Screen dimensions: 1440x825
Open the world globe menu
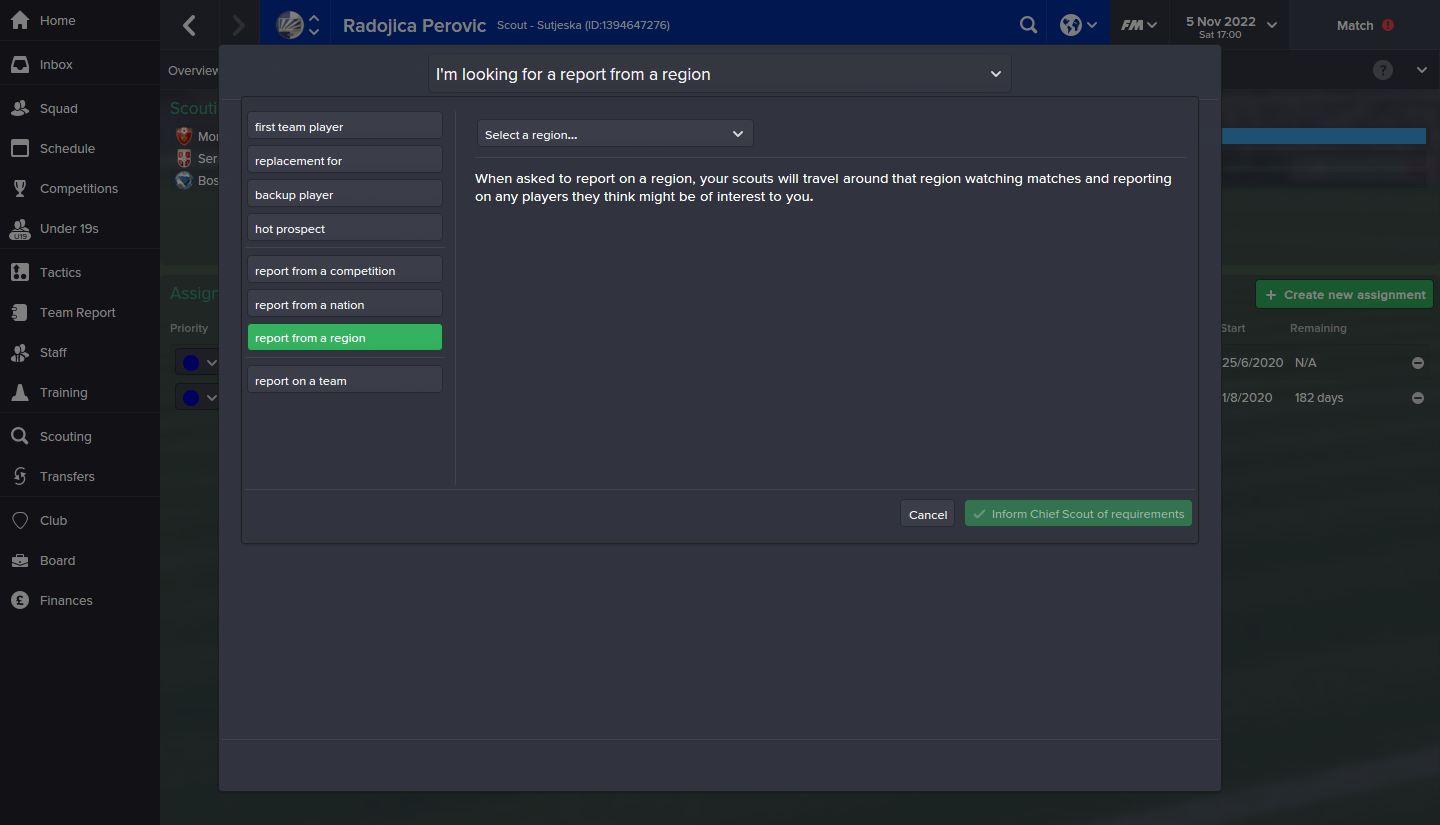tap(1078, 25)
